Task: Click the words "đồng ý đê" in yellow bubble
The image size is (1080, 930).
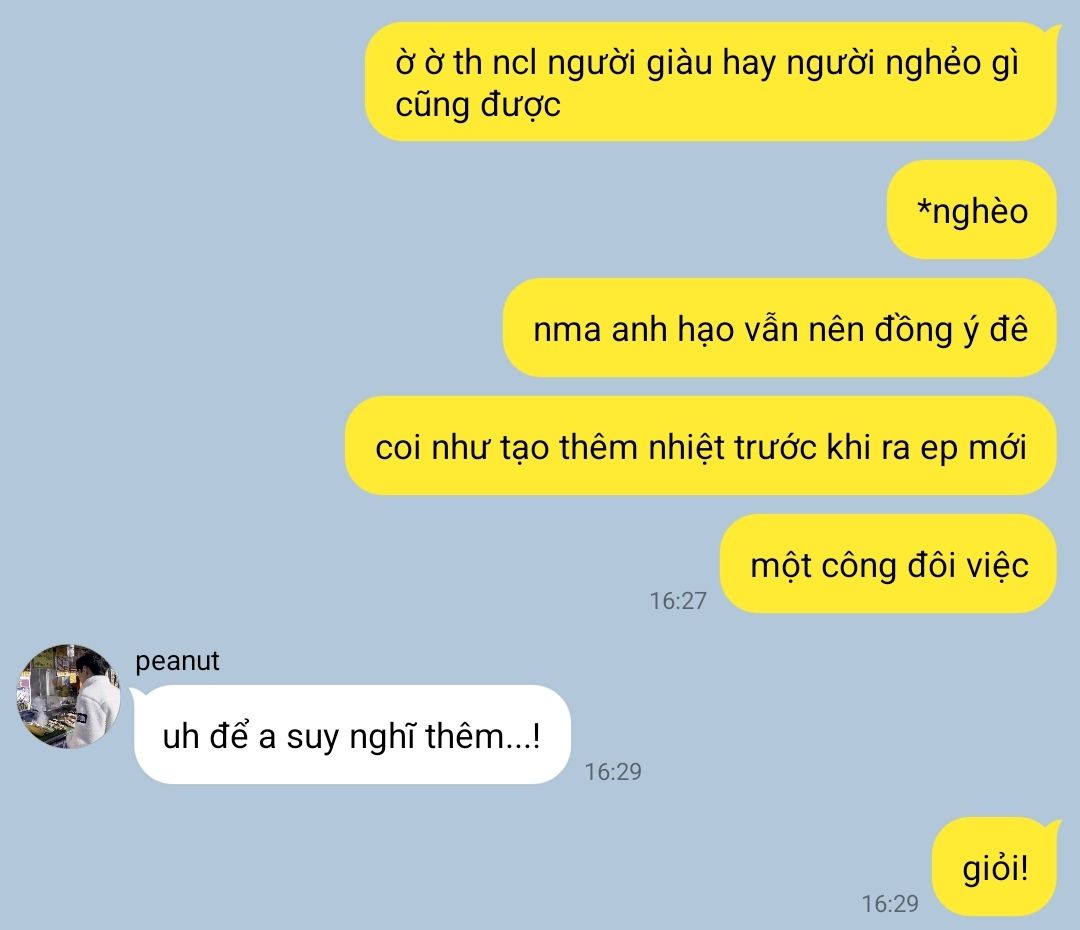Action: (951, 329)
